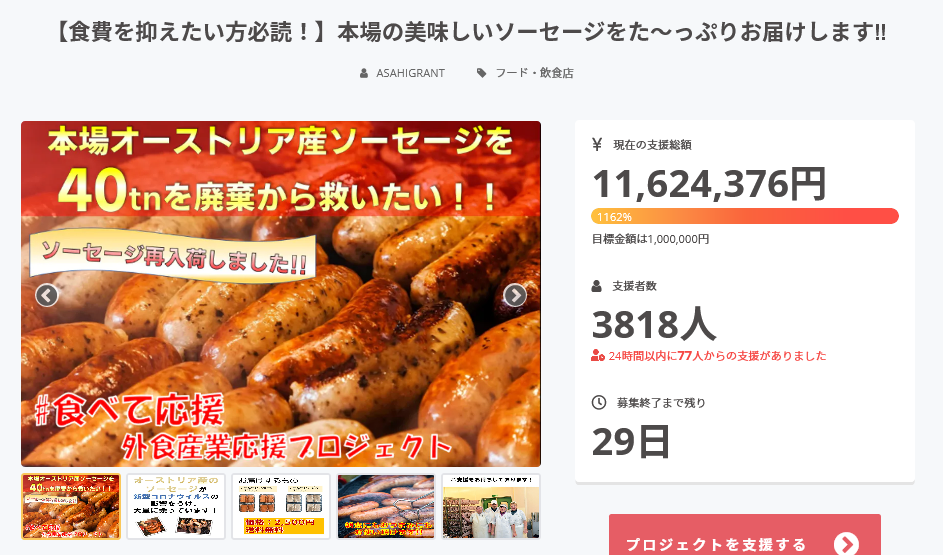Click the red supporter icon beside 24時間以内
Viewport: 943px width, 555px height.
point(598,356)
